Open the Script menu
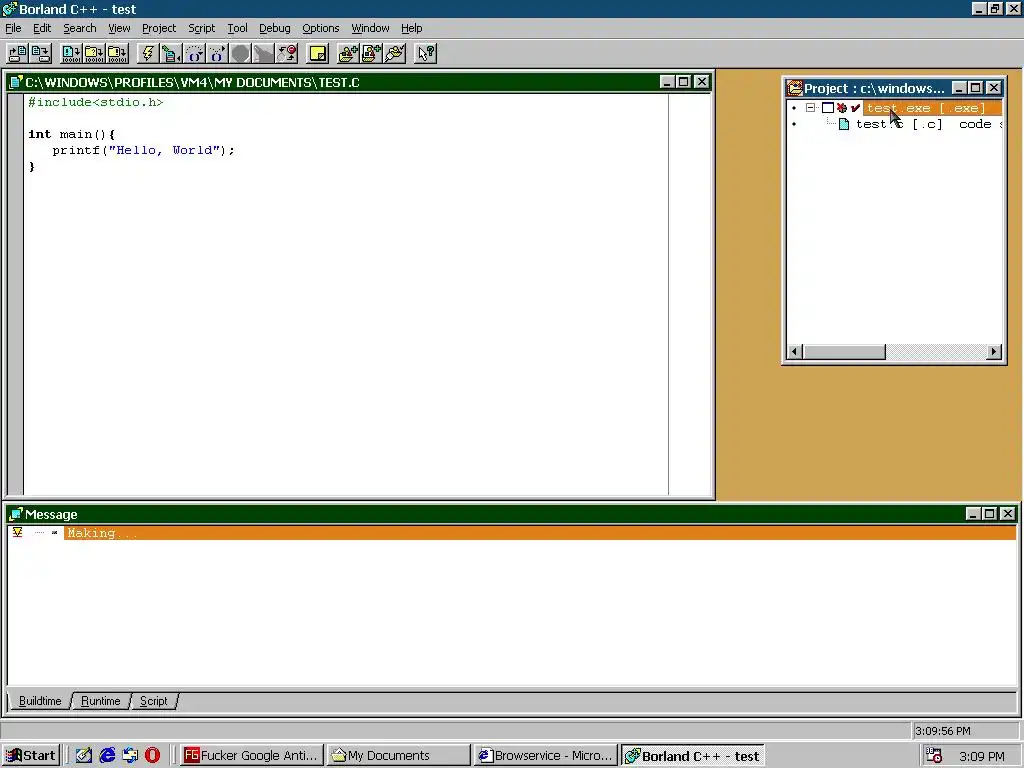This screenshot has width=1024, height=768. [201, 28]
